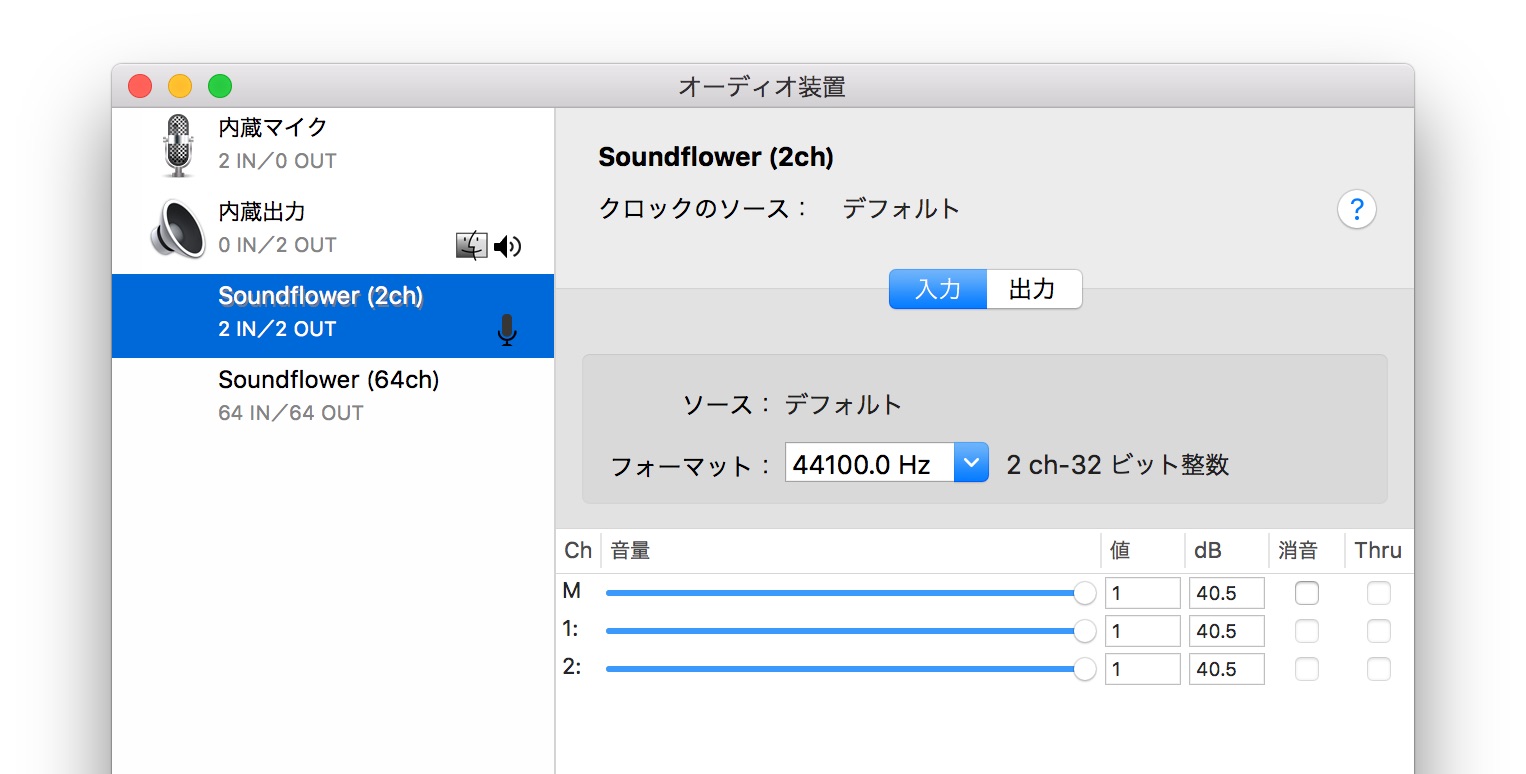The width and height of the screenshot is (1526, 774).
Task: Click the channel 2 volume slider
Action: pyautogui.click(x=851, y=669)
